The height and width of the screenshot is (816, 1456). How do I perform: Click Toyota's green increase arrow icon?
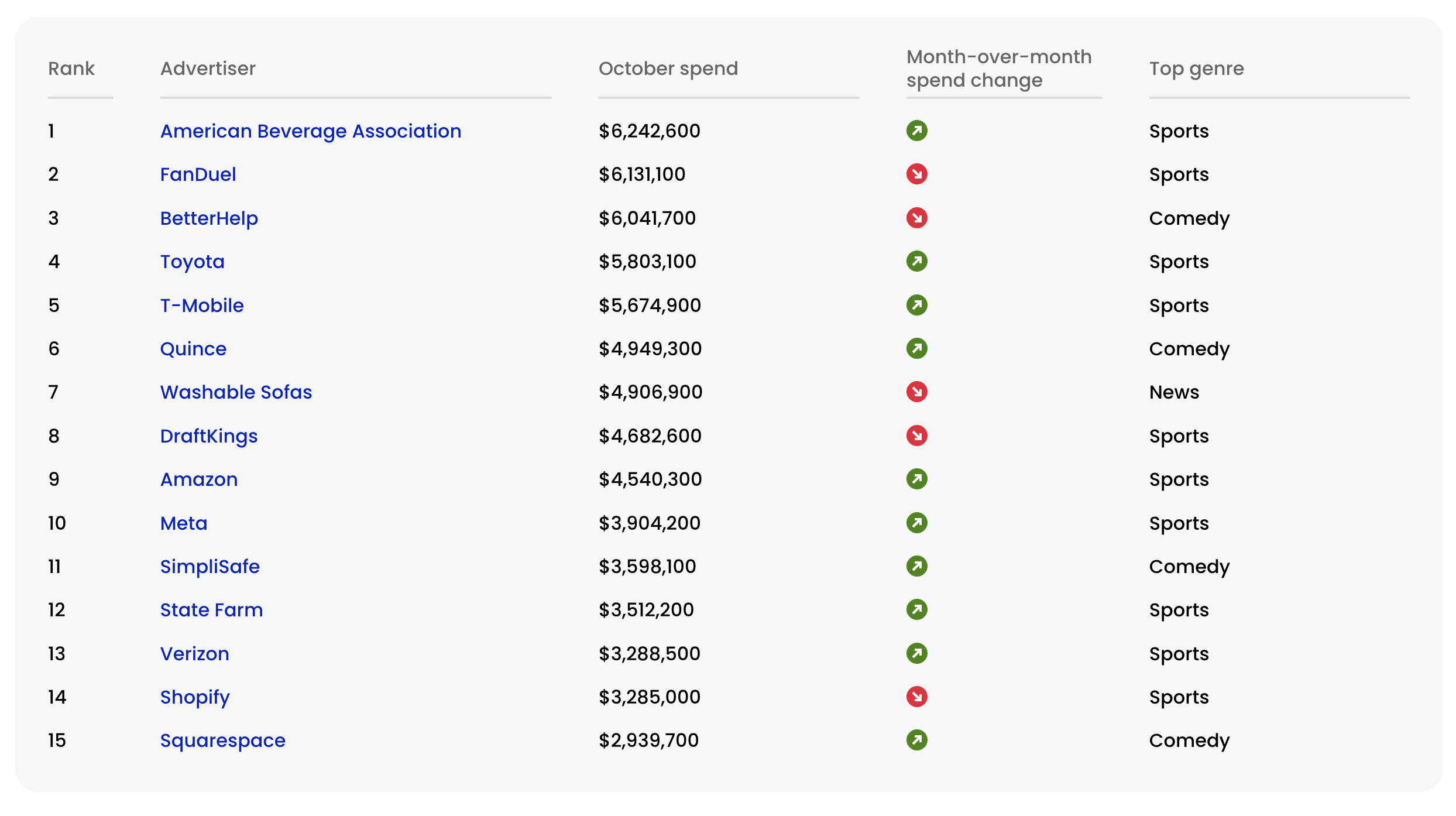(916, 261)
